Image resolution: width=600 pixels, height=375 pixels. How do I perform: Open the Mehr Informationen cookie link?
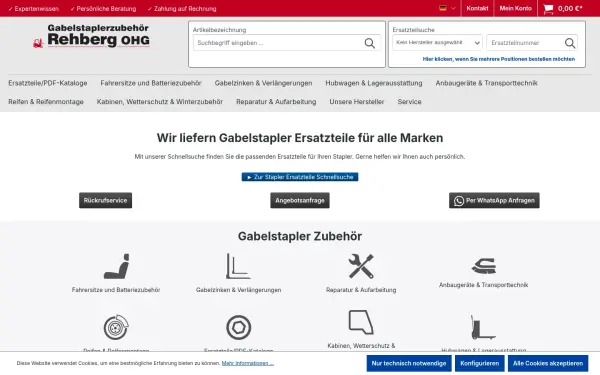click(x=248, y=363)
